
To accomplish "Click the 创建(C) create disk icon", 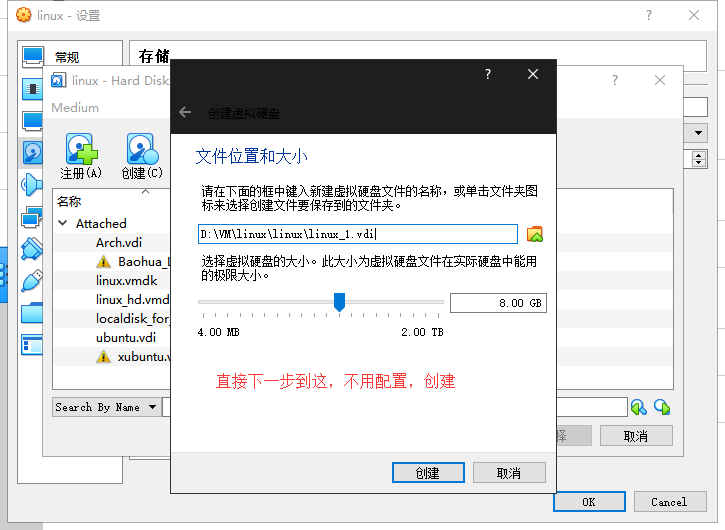I will 141,150.
